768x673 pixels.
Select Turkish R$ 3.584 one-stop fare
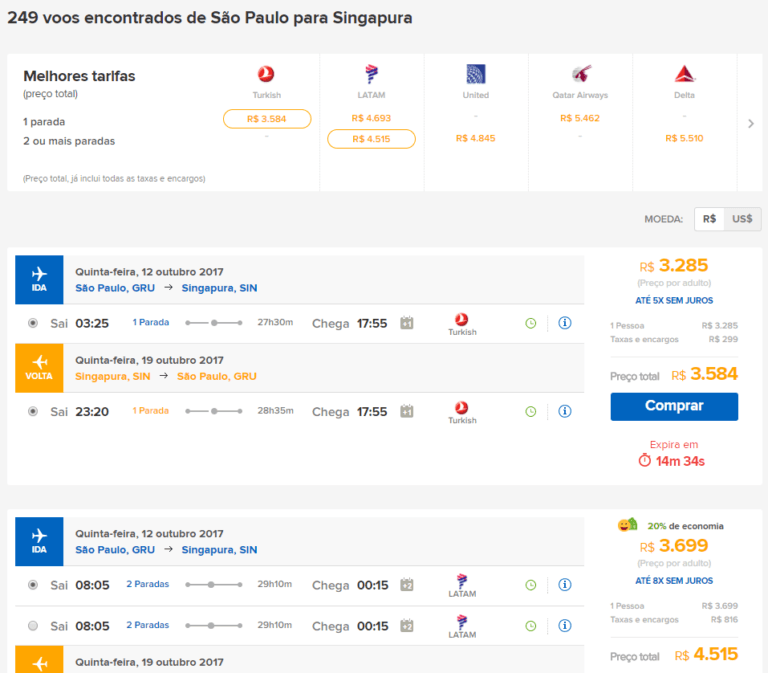point(267,119)
